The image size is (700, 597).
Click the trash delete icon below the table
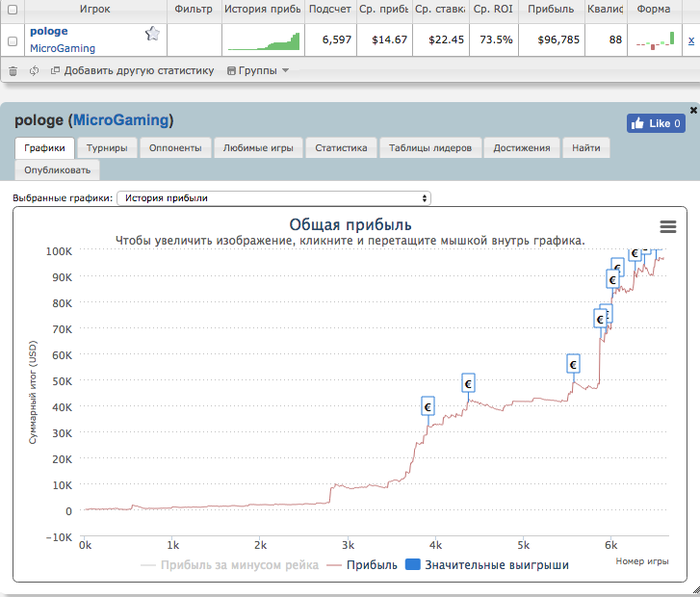(x=13, y=71)
